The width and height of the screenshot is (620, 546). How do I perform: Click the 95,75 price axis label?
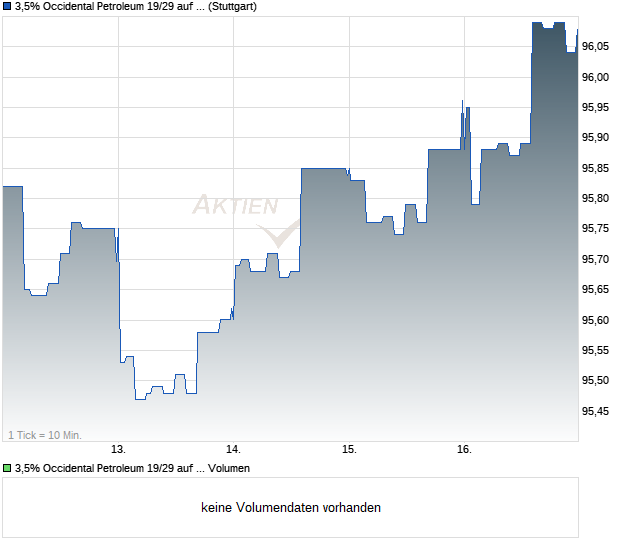tap(595, 229)
